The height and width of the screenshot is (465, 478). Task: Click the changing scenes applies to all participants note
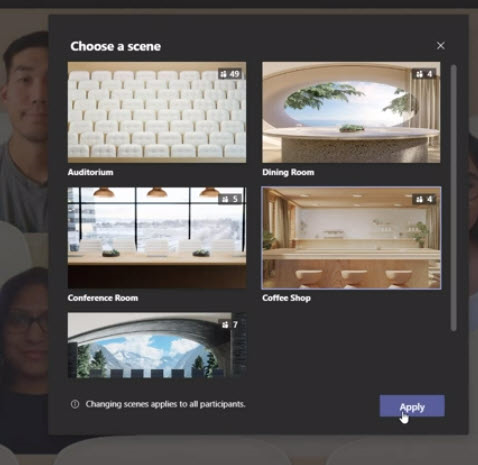tap(166, 404)
